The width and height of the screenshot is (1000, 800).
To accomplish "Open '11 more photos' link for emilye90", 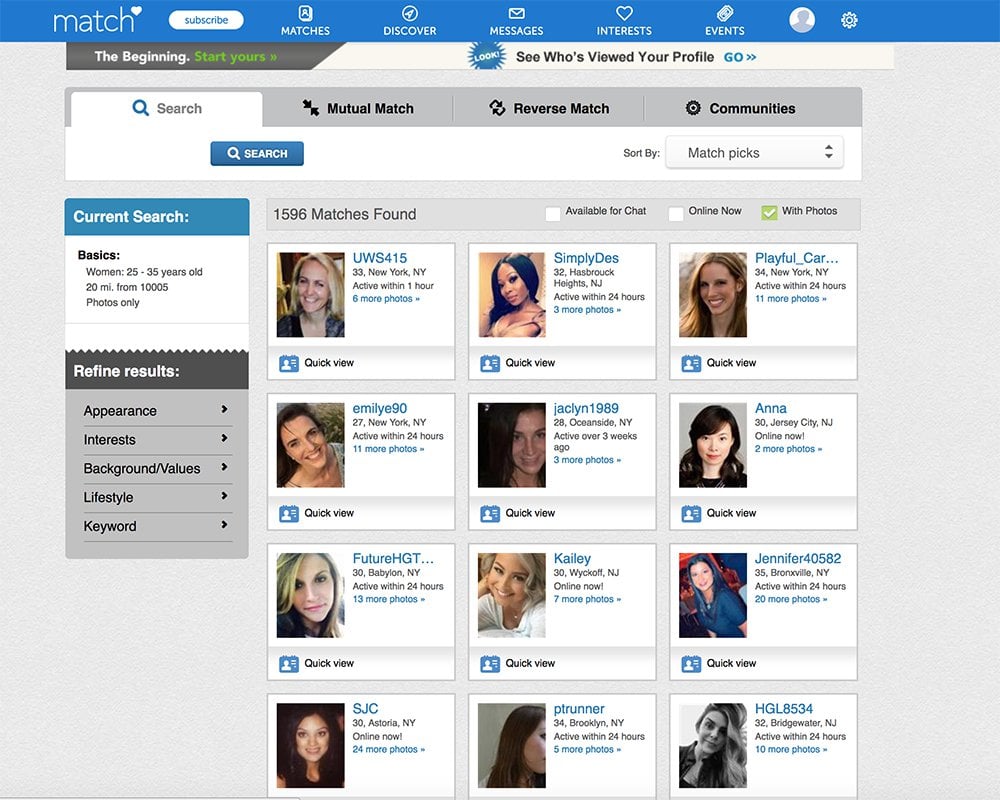I will coord(388,449).
